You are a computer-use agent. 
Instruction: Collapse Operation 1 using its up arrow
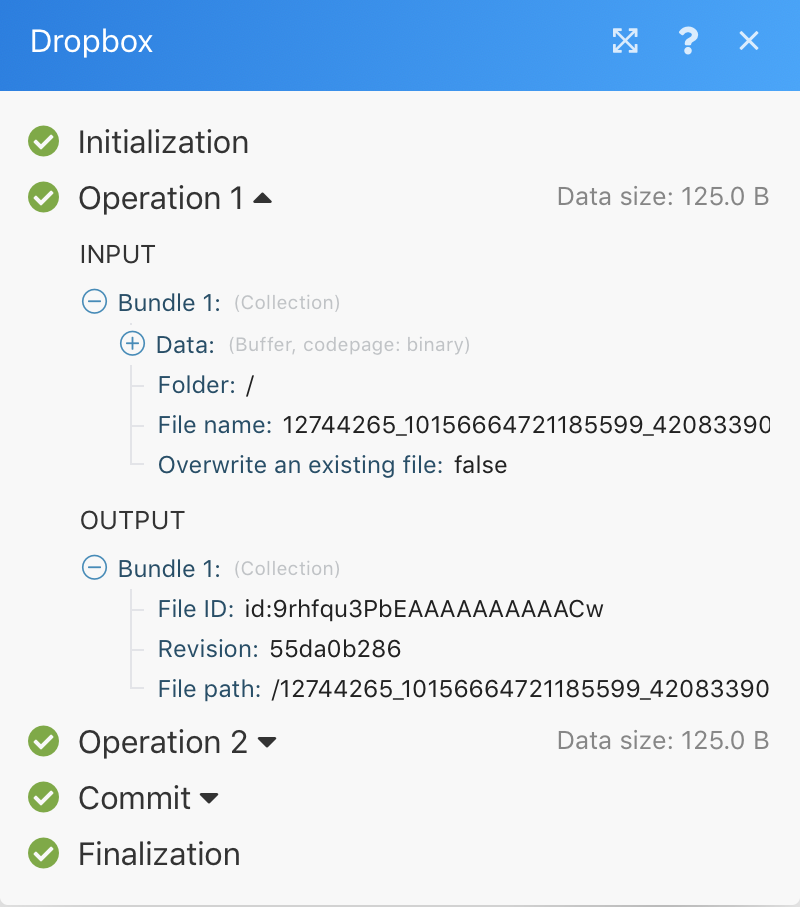(262, 198)
